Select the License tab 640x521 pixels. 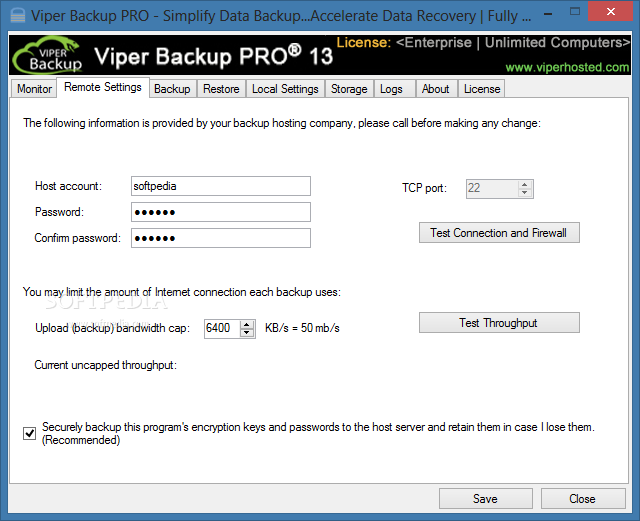pos(482,89)
